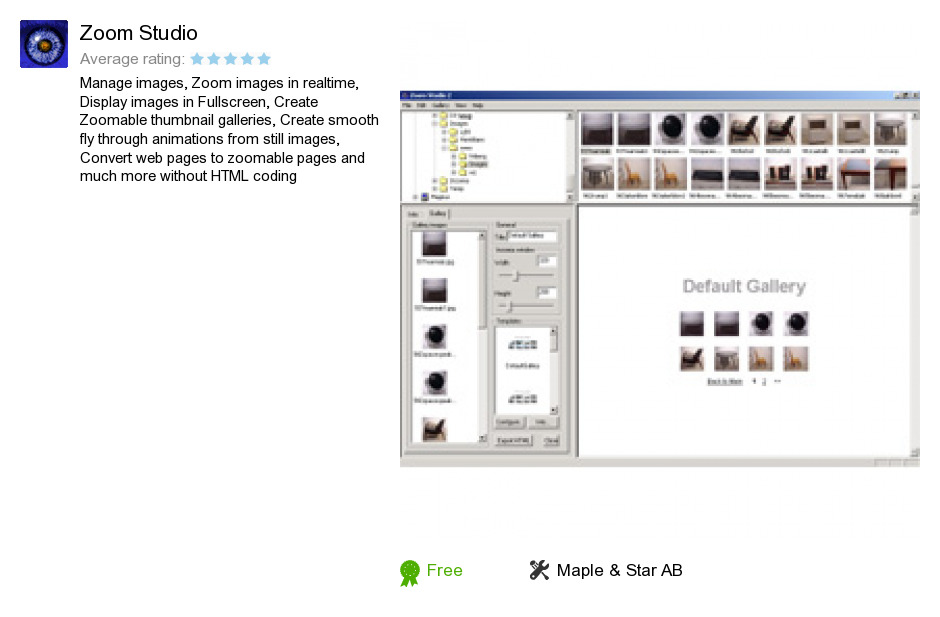Select the first black sofa thumbnail in browser
Viewport: 940px width, 617px height.
707,174
